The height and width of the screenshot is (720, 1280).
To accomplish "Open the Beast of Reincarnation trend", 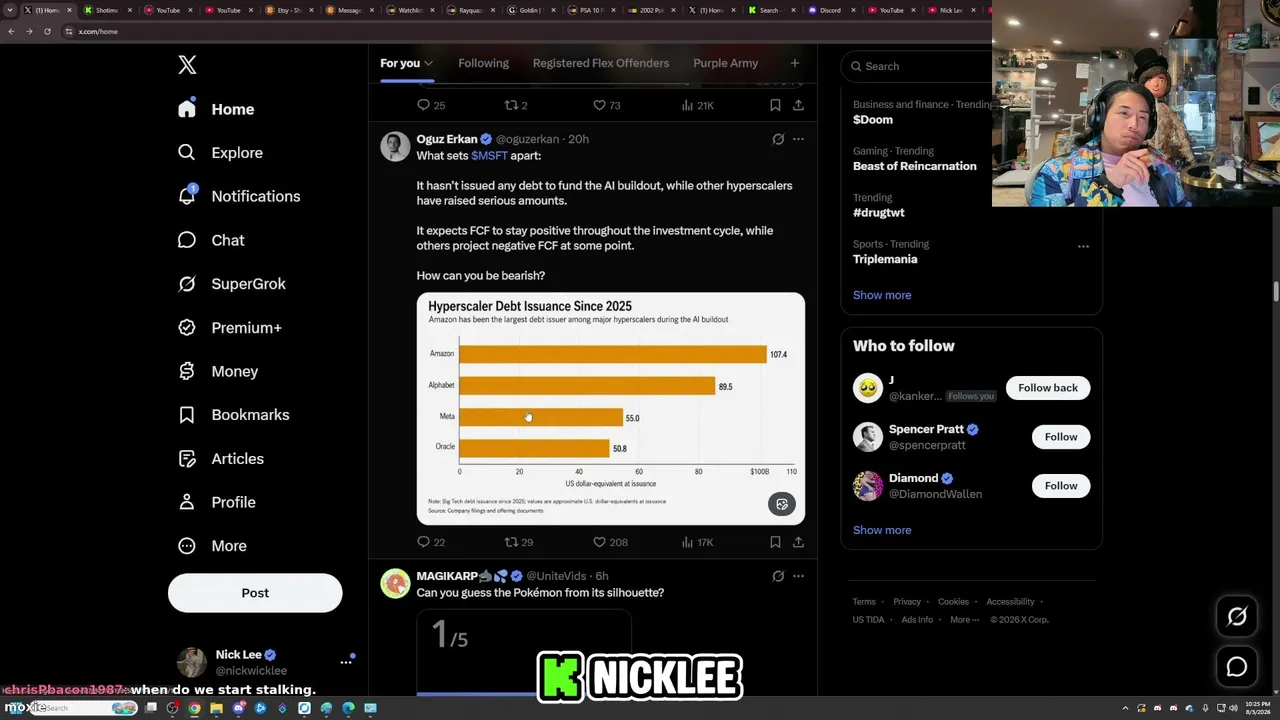I will point(915,166).
